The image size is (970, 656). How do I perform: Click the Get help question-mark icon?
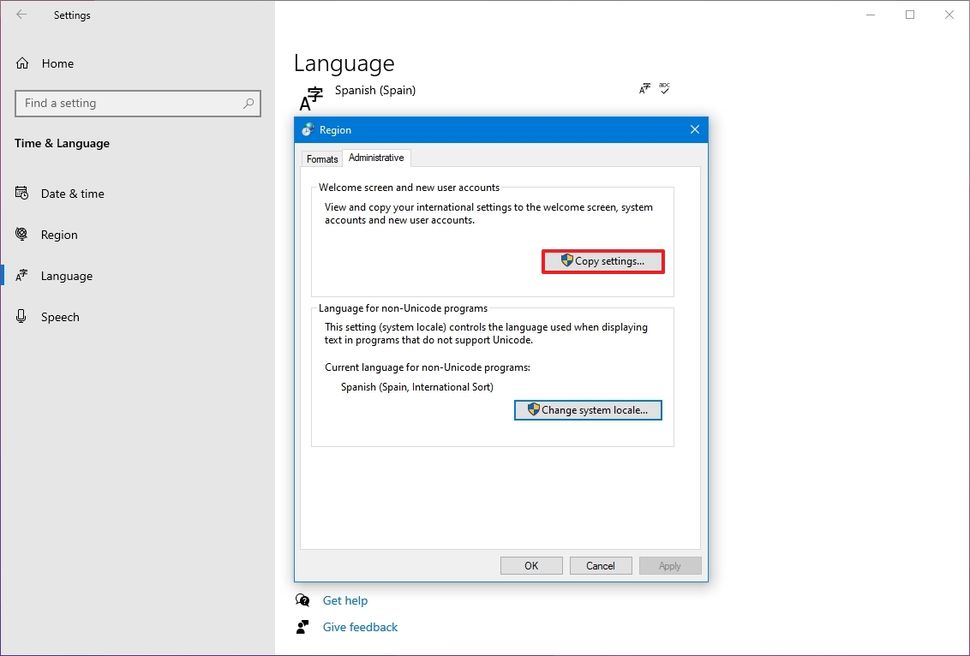coord(302,600)
